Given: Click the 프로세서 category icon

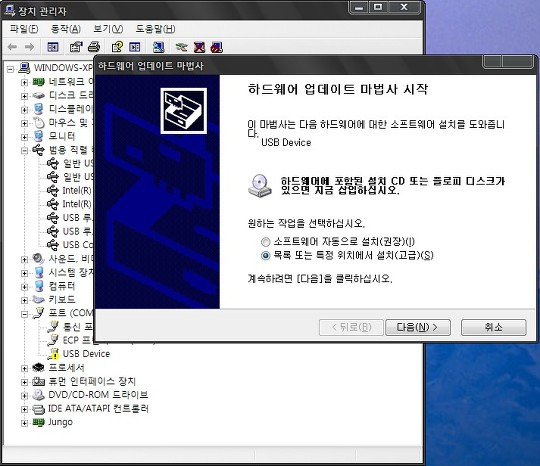Looking at the screenshot, I should [39, 367].
